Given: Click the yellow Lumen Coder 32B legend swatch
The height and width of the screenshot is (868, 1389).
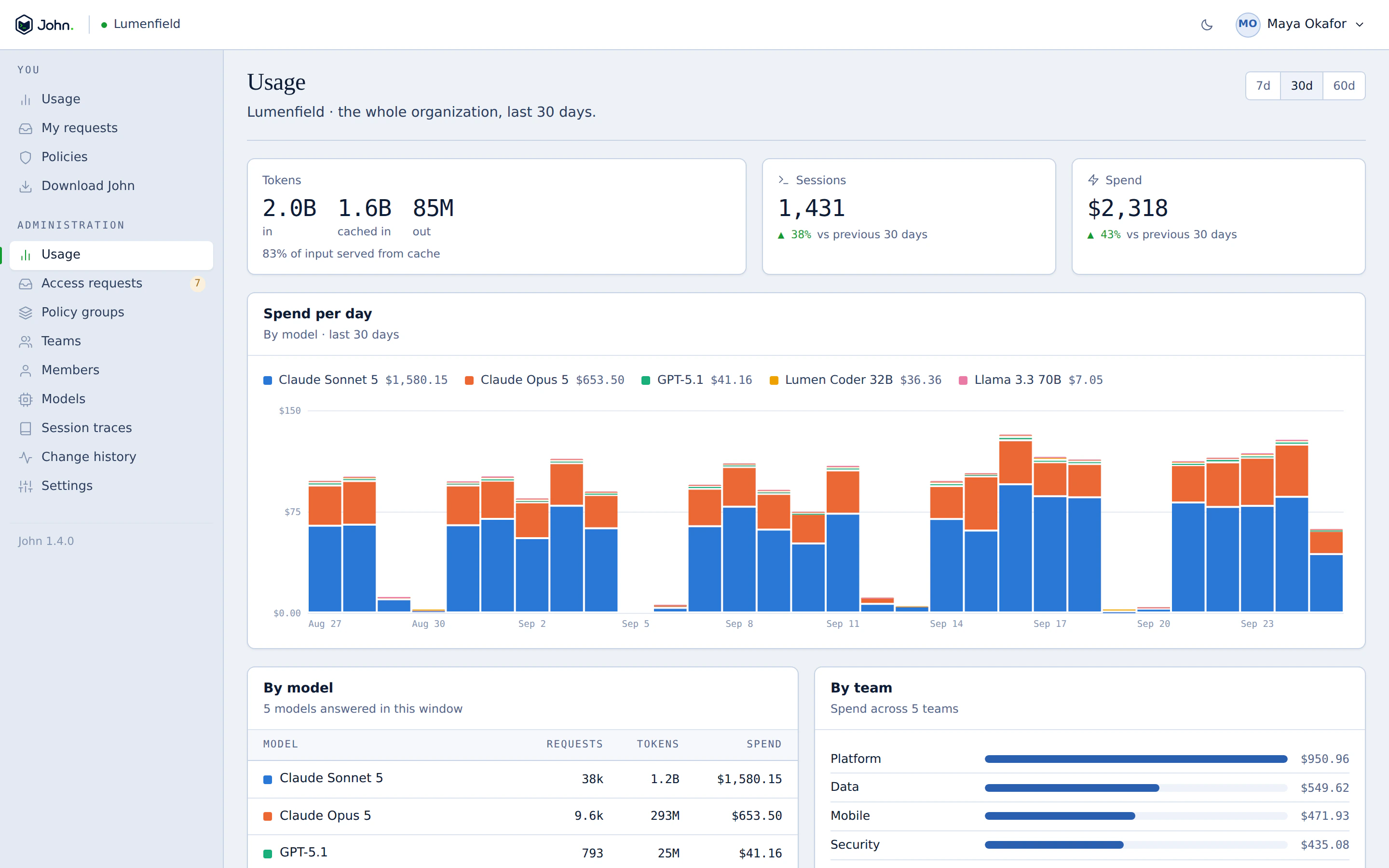Looking at the screenshot, I should 774,380.
